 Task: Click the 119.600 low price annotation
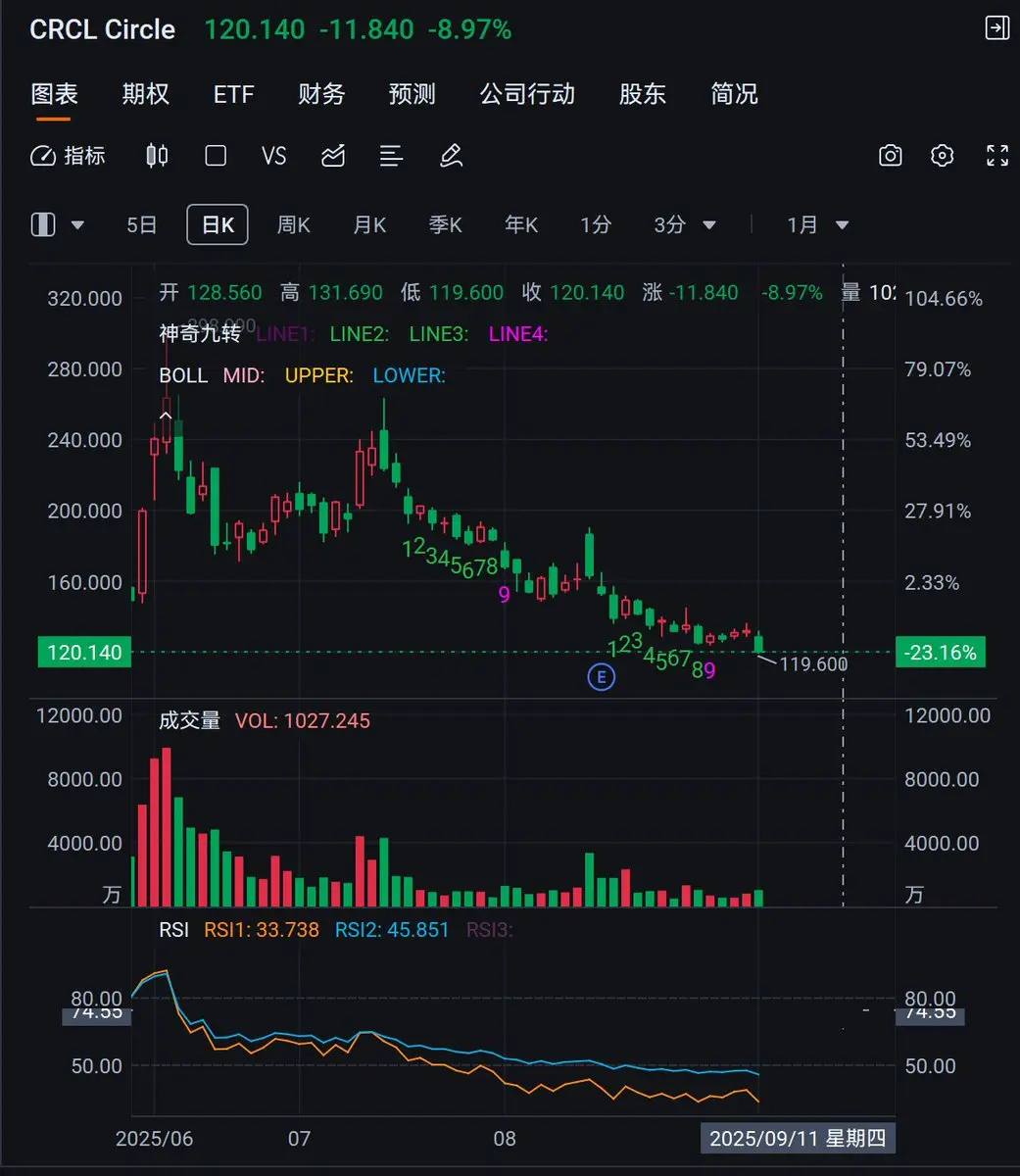point(813,664)
